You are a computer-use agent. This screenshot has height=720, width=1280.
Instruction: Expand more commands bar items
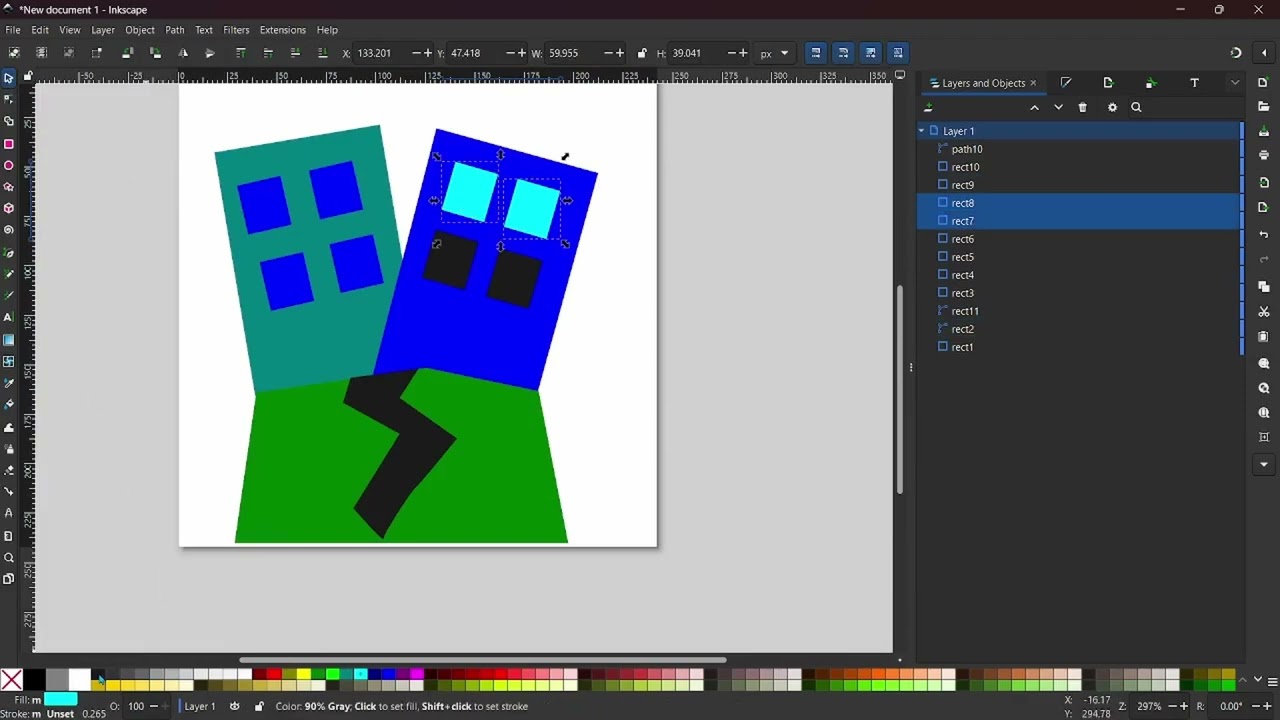click(1264, 465)
